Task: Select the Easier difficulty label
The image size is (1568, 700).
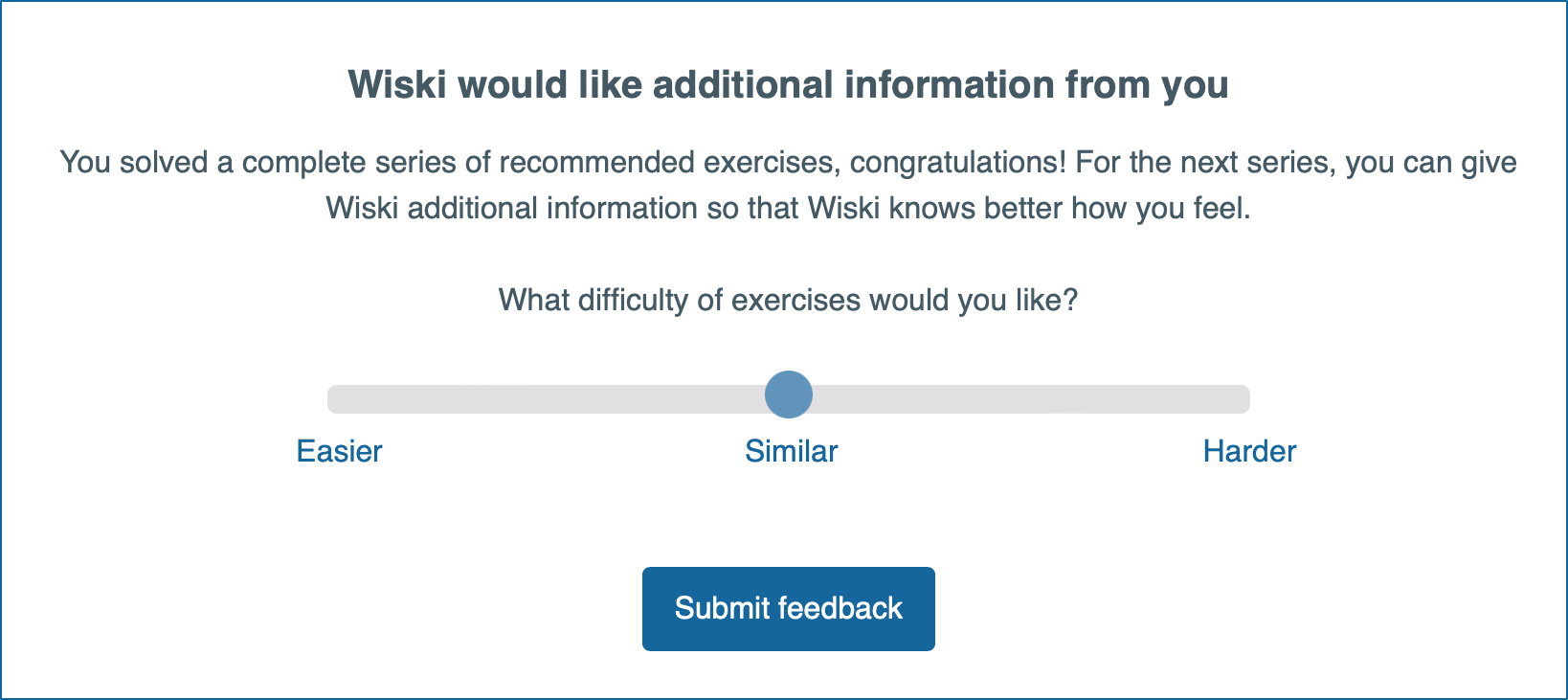Action: click(339, 451)
